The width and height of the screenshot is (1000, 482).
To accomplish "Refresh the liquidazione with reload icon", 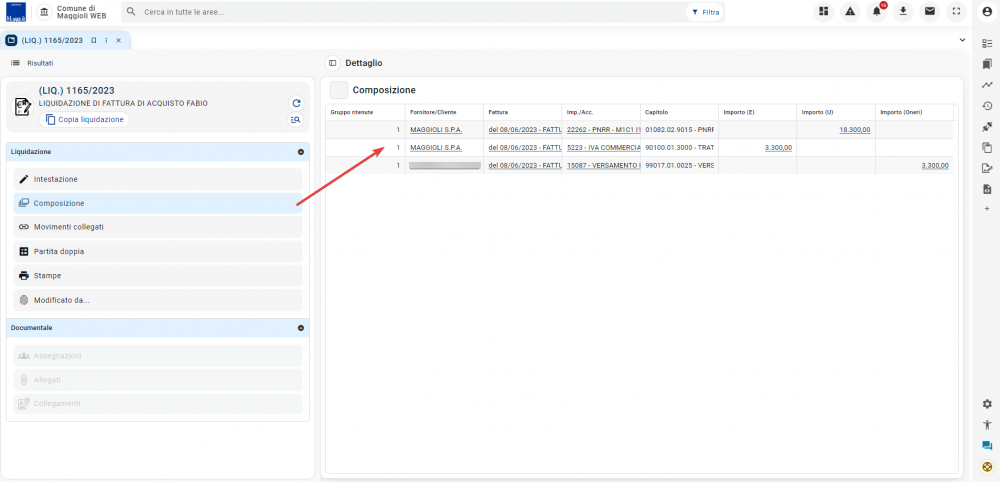I will (295, 103).
